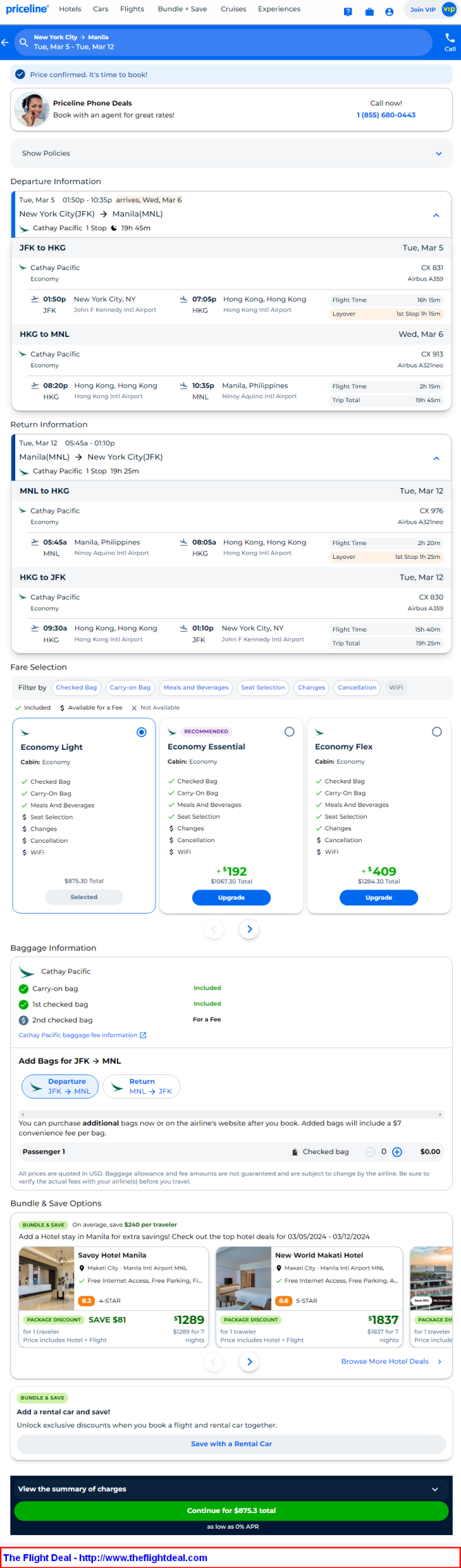Open the Cruises menu item

(x=233, y=9)
